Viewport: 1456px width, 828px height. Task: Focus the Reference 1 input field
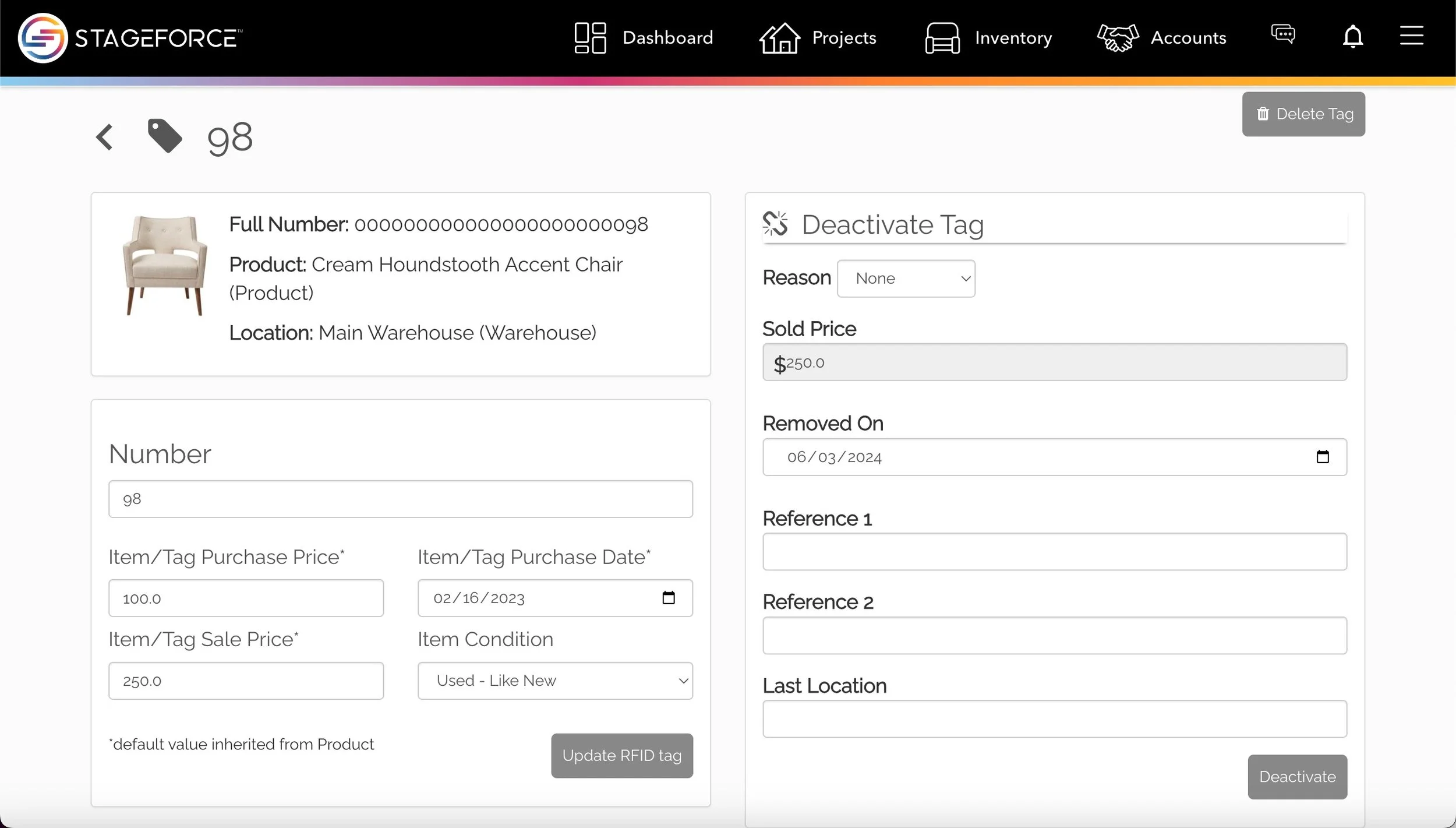pos(1054,552)
